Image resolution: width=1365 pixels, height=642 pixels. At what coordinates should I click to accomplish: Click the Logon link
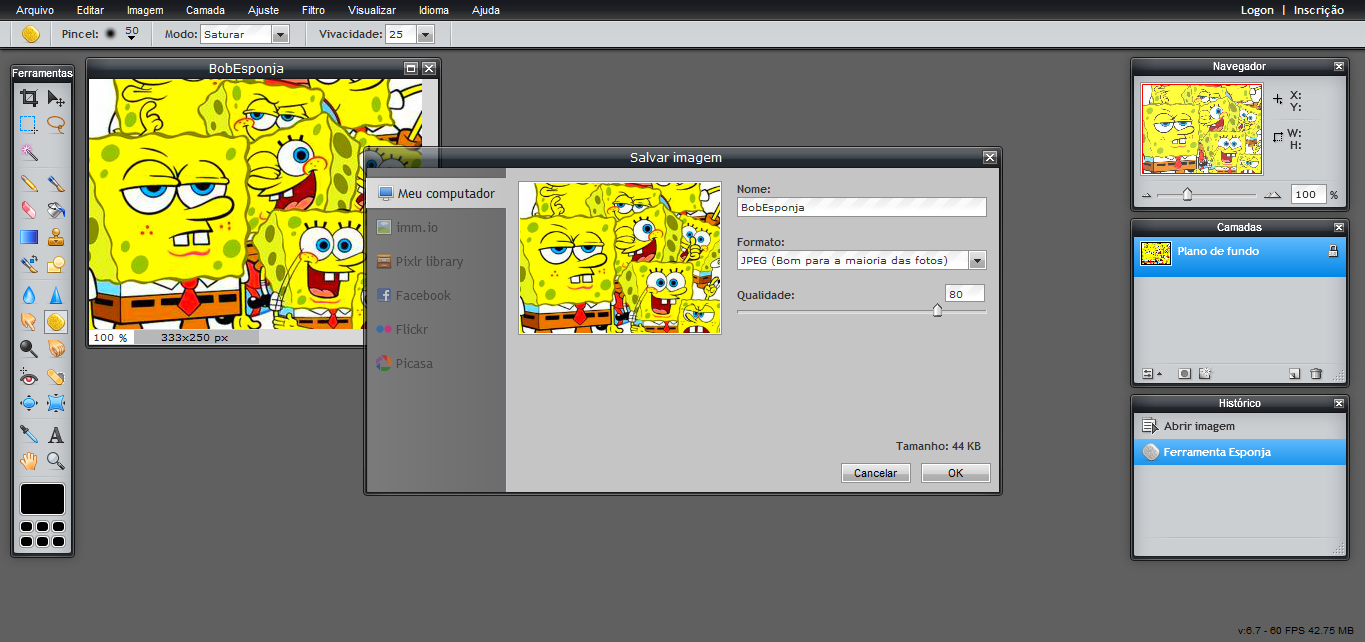click(1257, 10)
